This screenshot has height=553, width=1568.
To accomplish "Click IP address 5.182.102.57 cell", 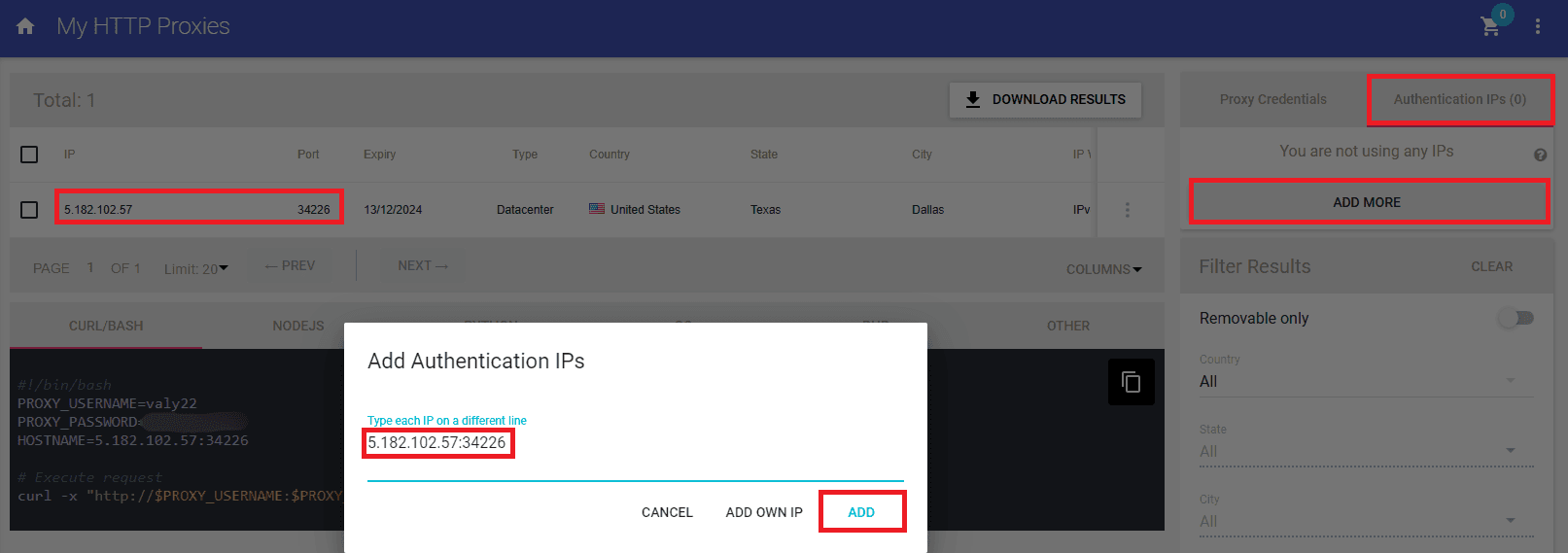I will 98,210.
